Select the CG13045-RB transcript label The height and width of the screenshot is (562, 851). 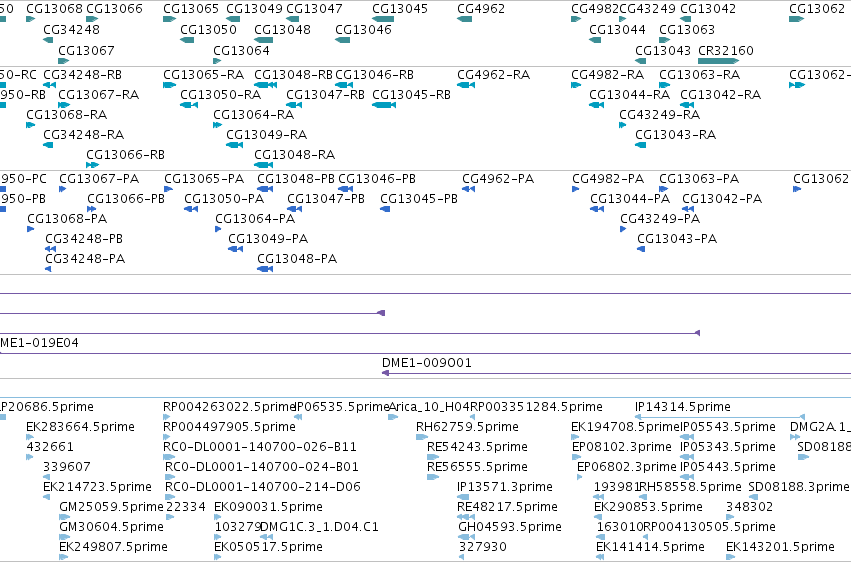(411, 95)
